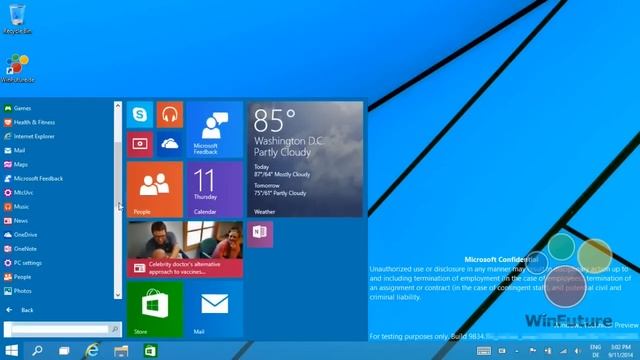
Task: Launch Internet Explorer from the taskbar
Action: tap(92, 351)
